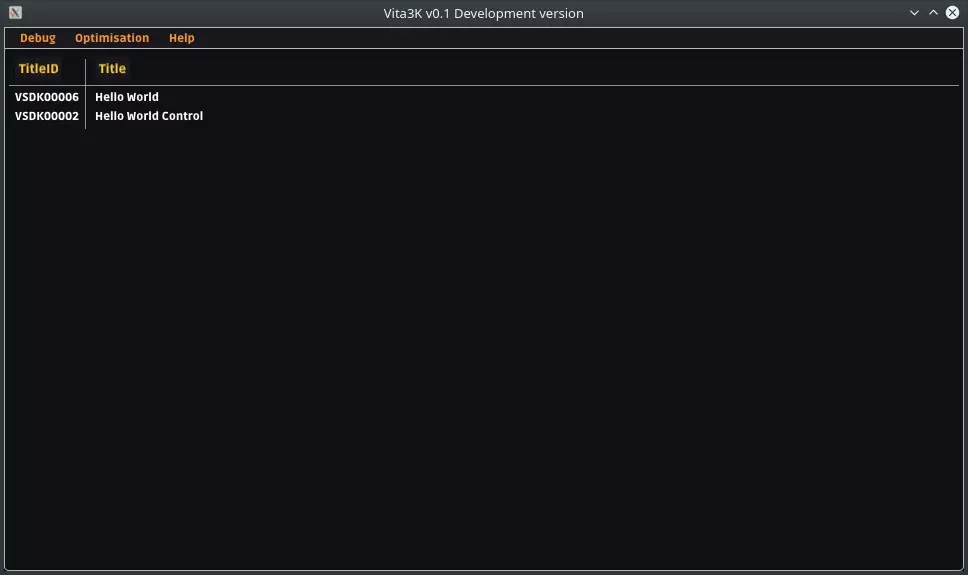Screen dimensions: 968x575
Task: Open the Debug menu
Action: tap(38, 38)
